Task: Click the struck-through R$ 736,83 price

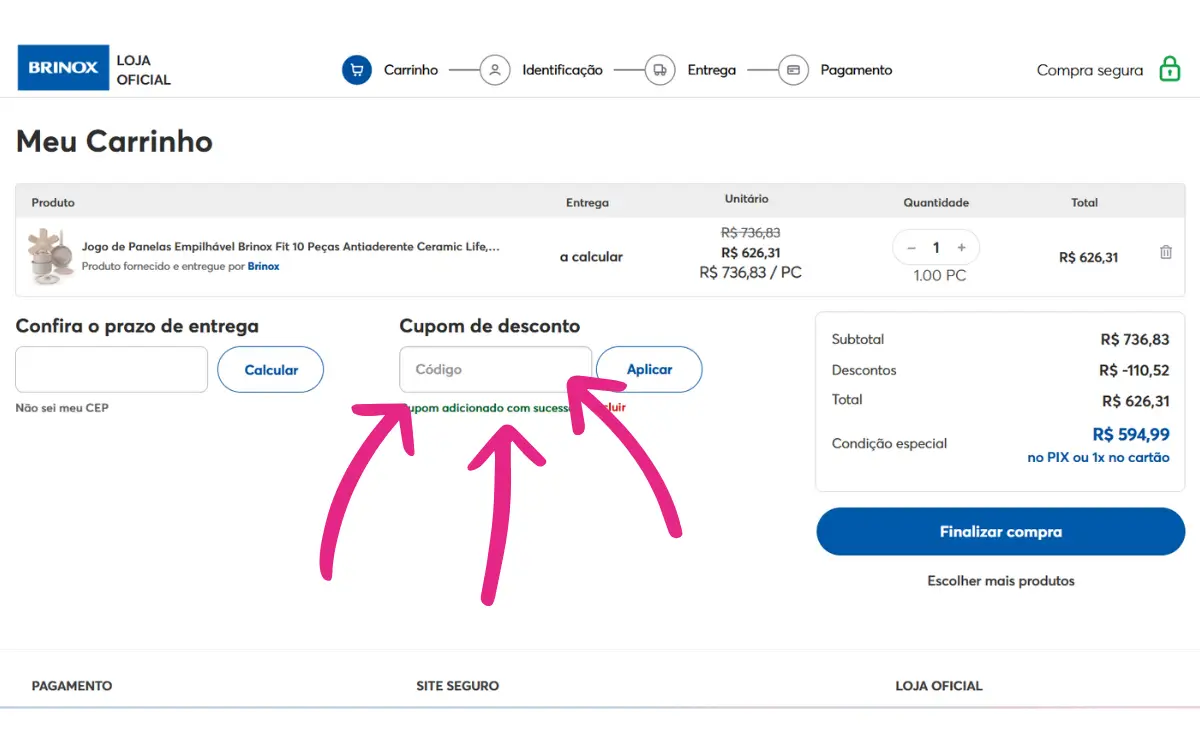Action: (x=750, y=232)
